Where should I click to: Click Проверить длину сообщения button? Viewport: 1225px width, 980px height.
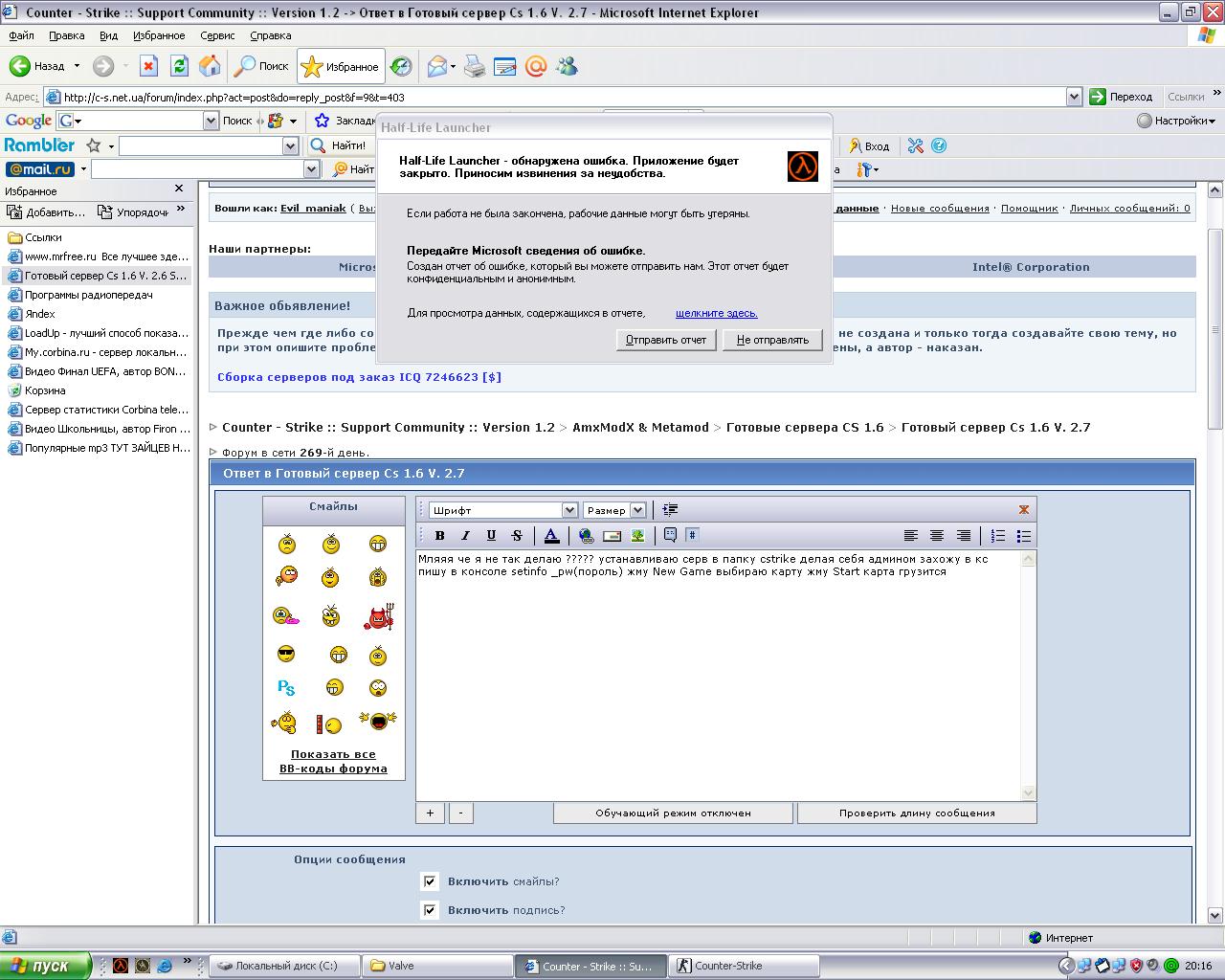(917, 813)
